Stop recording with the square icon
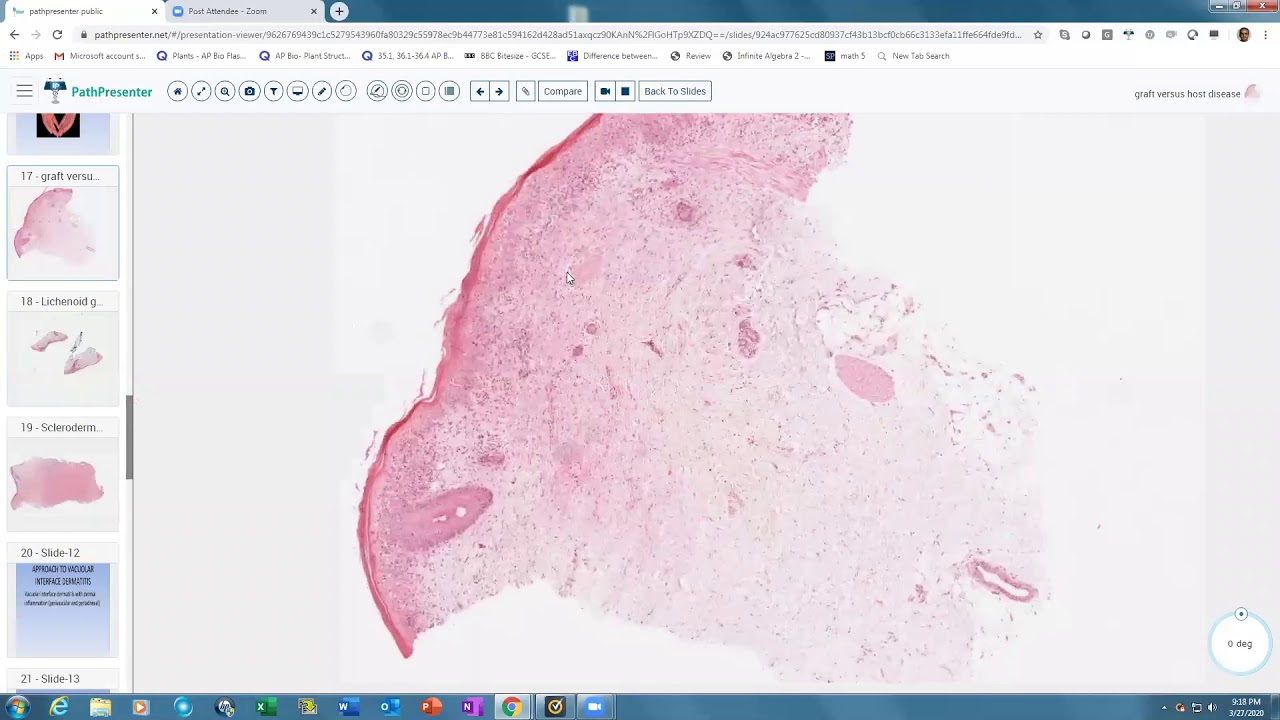1280x720 pixels. coord(625,91)
